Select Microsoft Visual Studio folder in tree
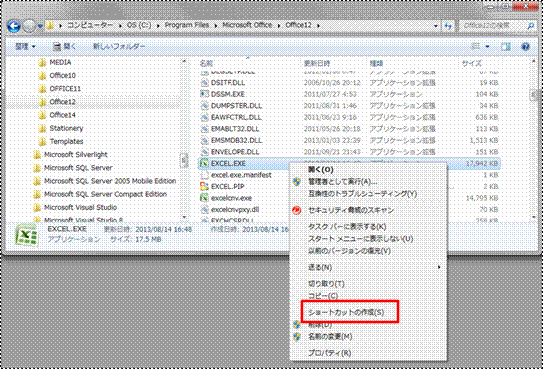This screenshot has height=369, width=543. coord(80,207)
